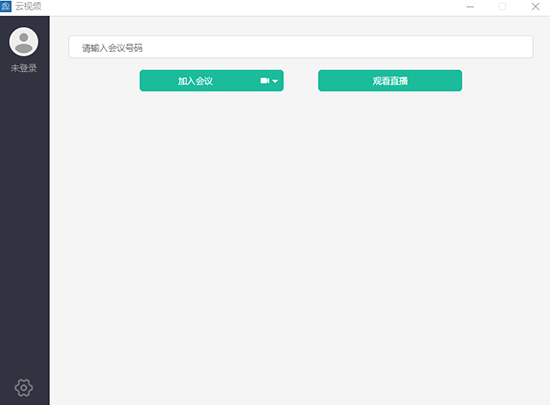
Task: Click the 云视频 title text
Action: click(28, 6)
